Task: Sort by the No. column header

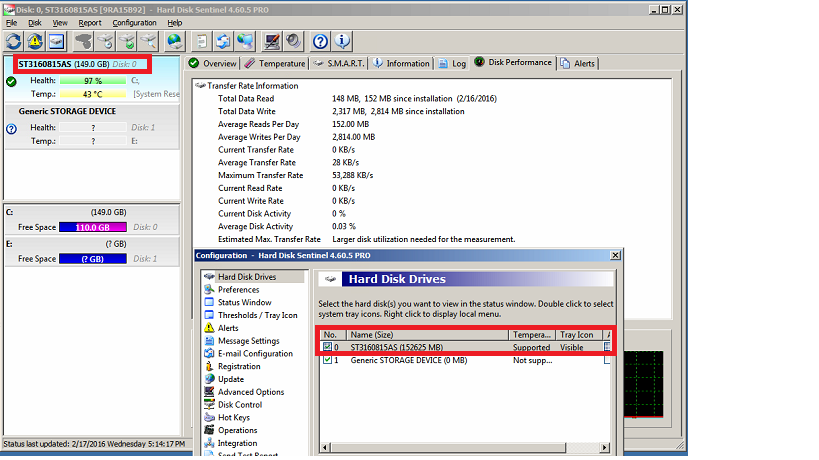Action: click(x=333, y=335)
